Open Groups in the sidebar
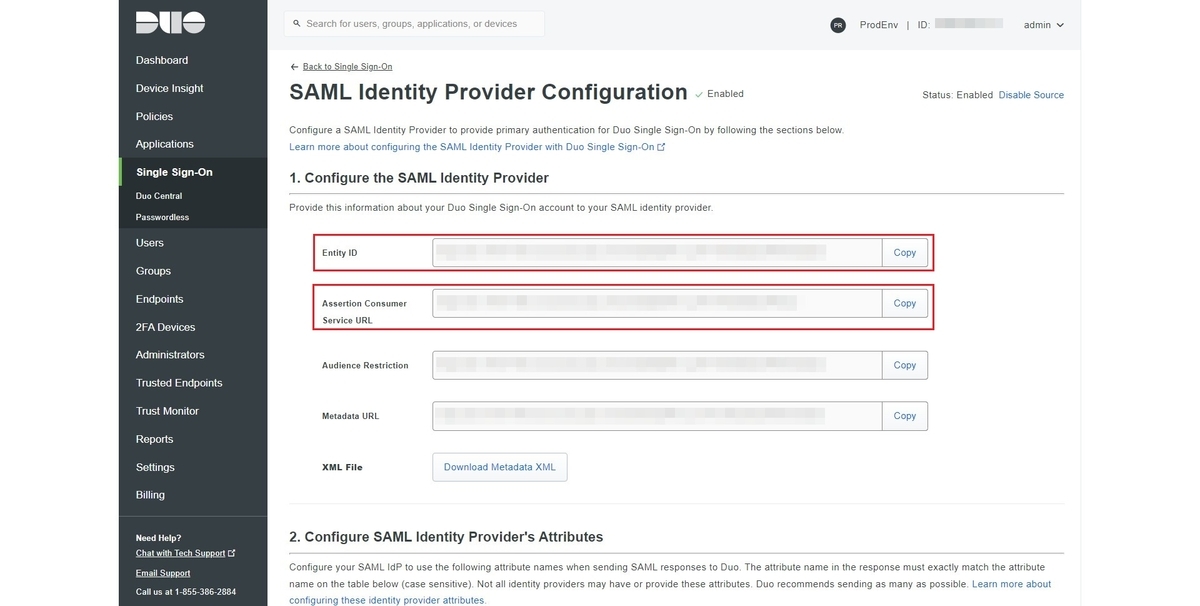The width and height of the screenshot is (1200, 606). [x=153, y=271]
